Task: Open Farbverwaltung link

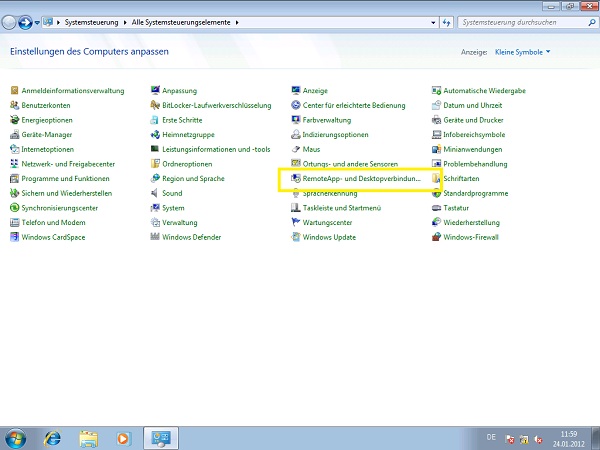Action: (x=327, y=120)
